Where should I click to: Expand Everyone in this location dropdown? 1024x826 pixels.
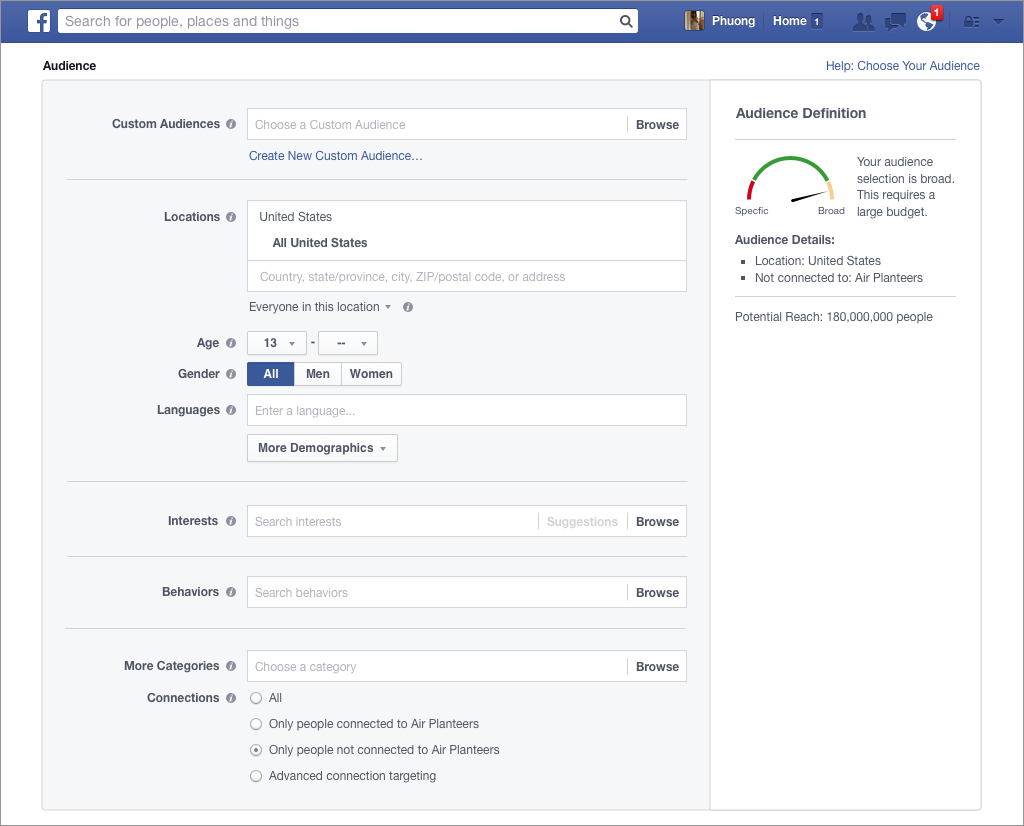320,307
